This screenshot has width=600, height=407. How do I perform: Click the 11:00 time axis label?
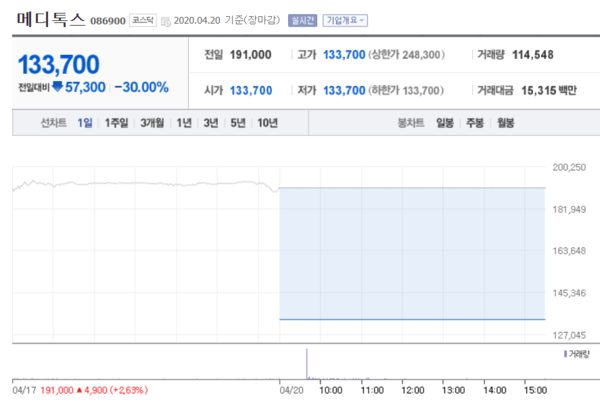372,391
